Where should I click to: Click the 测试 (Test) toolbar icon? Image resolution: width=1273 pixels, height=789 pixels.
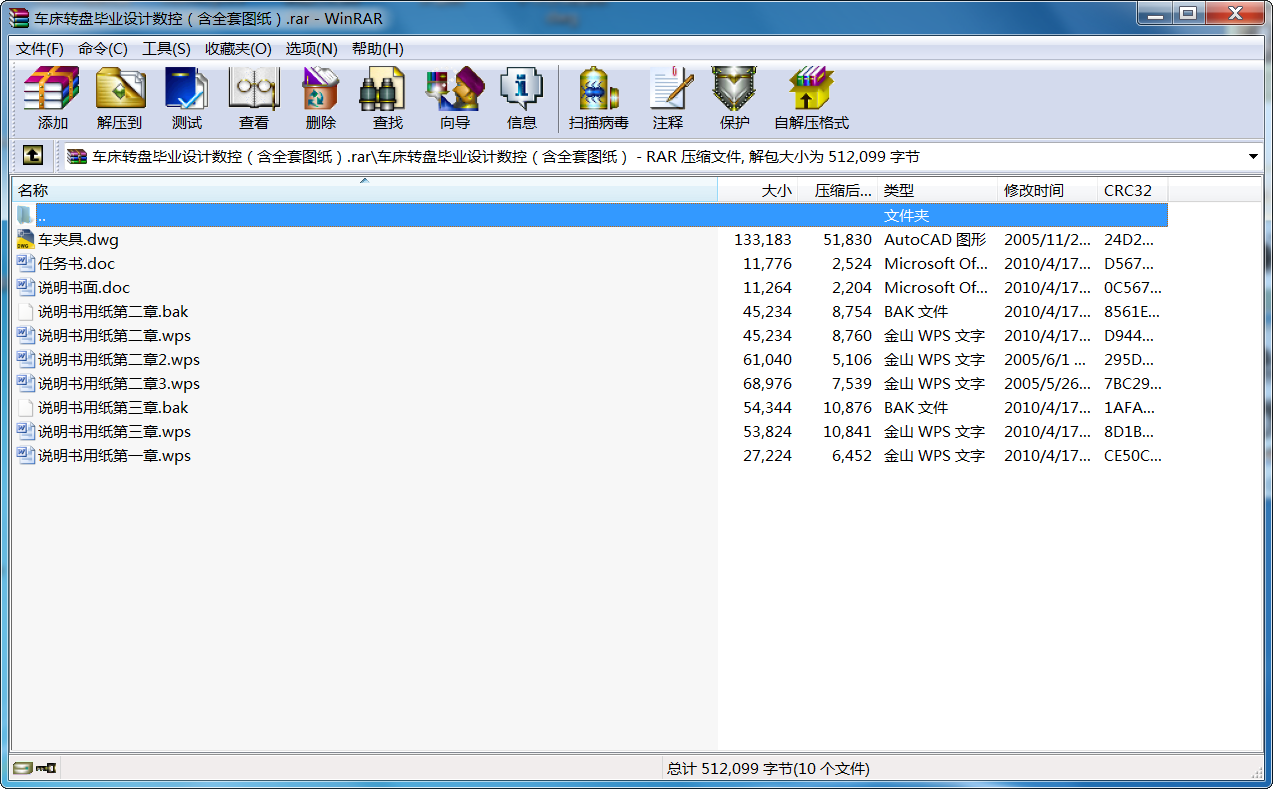(x=187, y=98)
